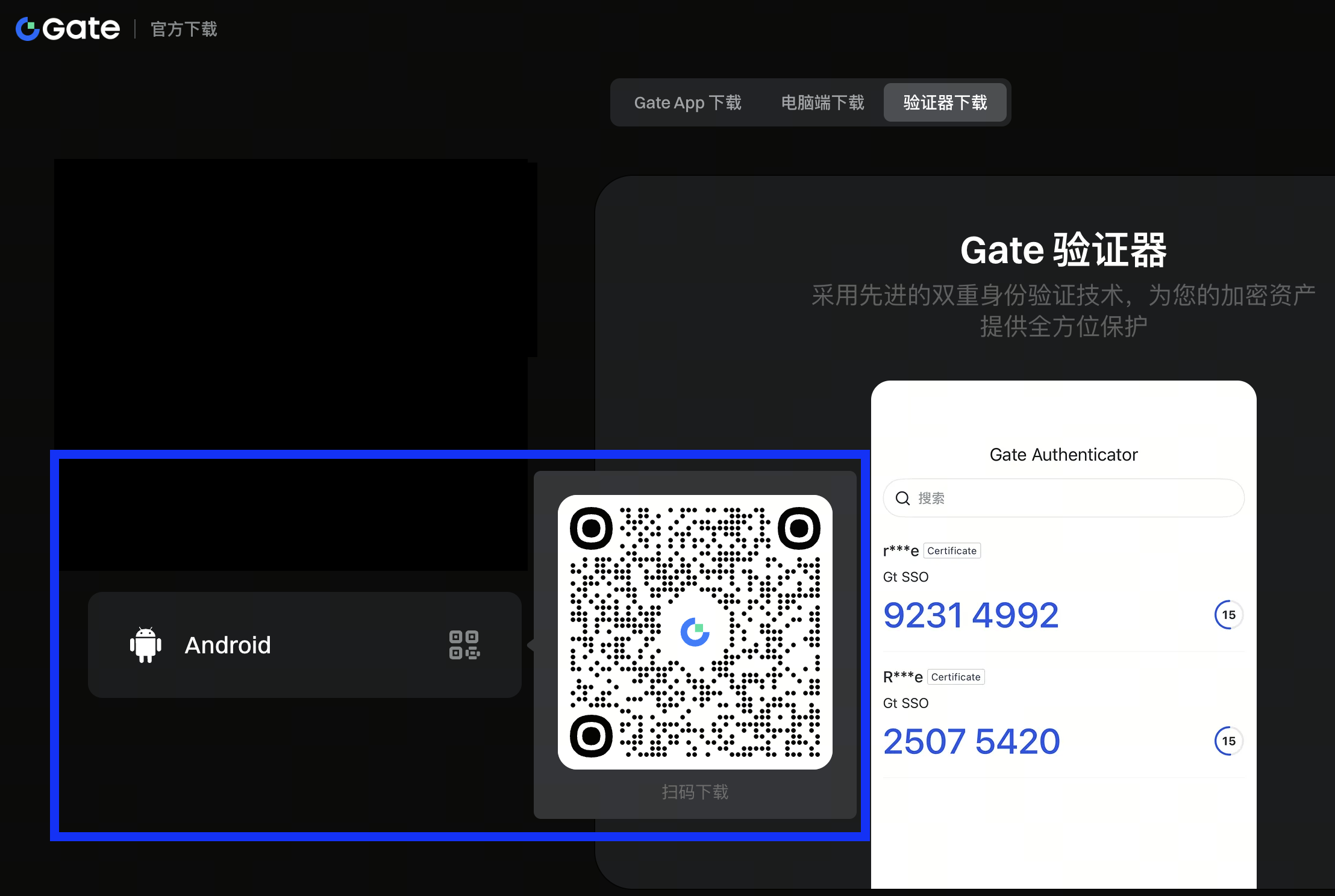Copy the code 2507 5420
Image resolution: width=1335 pixels, height=896 pixels.
(x=971, y=741)
